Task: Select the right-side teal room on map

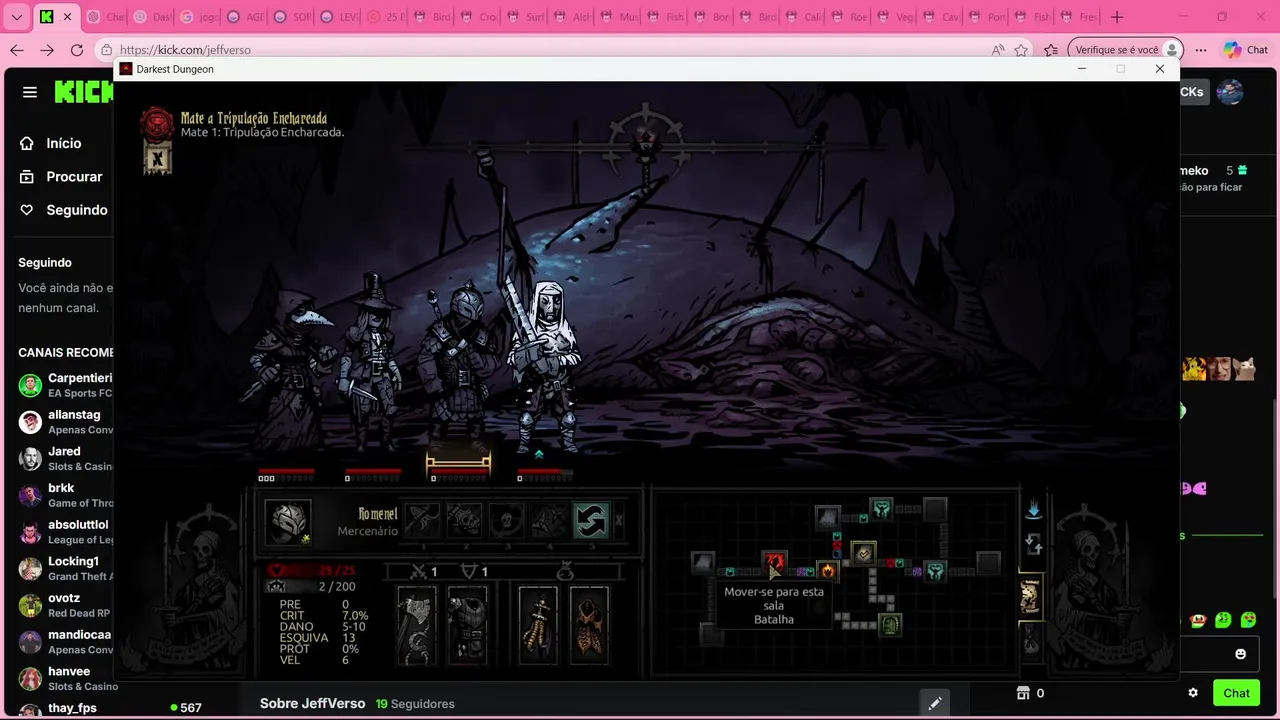Action: pos(934,571)
